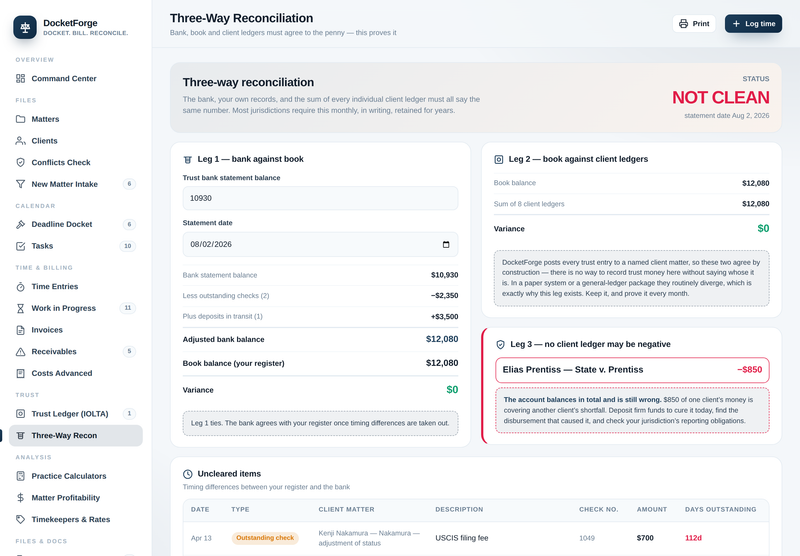Click the Invoices document icon

tap(20, 330)
